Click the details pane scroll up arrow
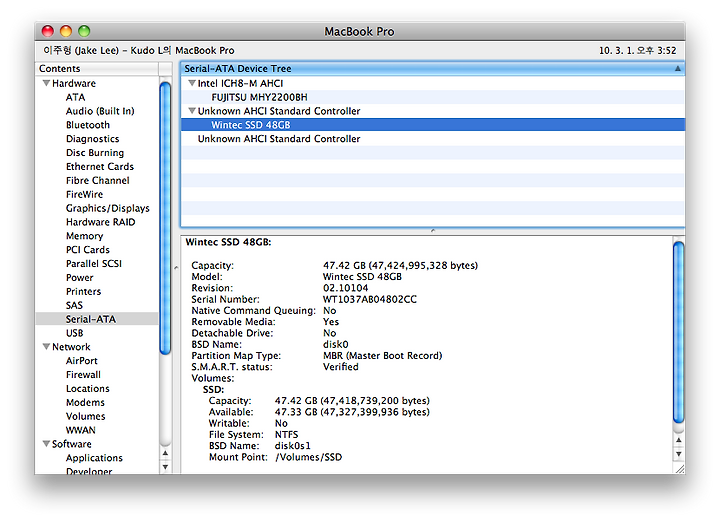This screenshot has height=522, width=720. point(679,440)
